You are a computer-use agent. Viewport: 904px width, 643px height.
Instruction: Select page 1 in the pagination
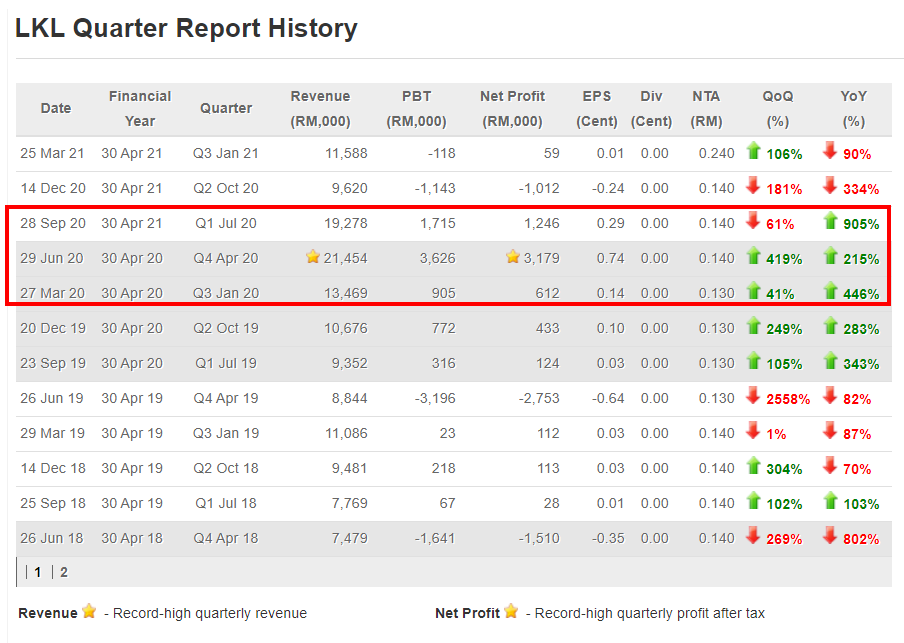pyautogui.click(x=38, y=572)
